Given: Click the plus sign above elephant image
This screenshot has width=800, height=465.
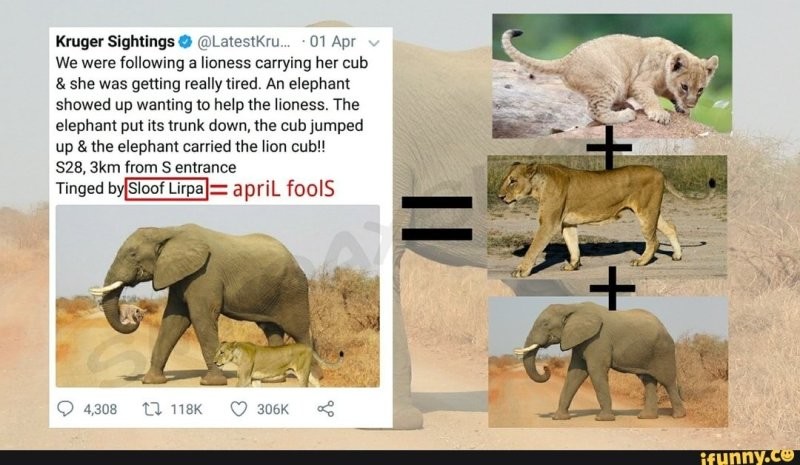Looking at the screenshot, I should (x=612, y=288).
